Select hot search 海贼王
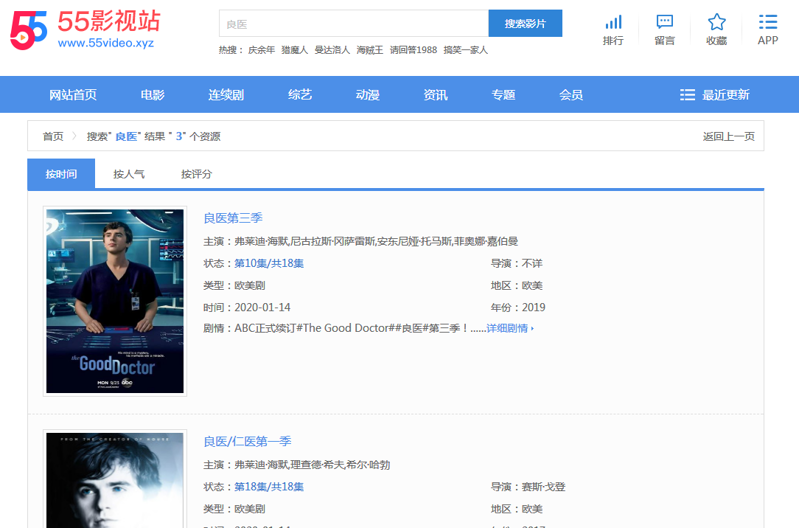 [x=369, y=50]
